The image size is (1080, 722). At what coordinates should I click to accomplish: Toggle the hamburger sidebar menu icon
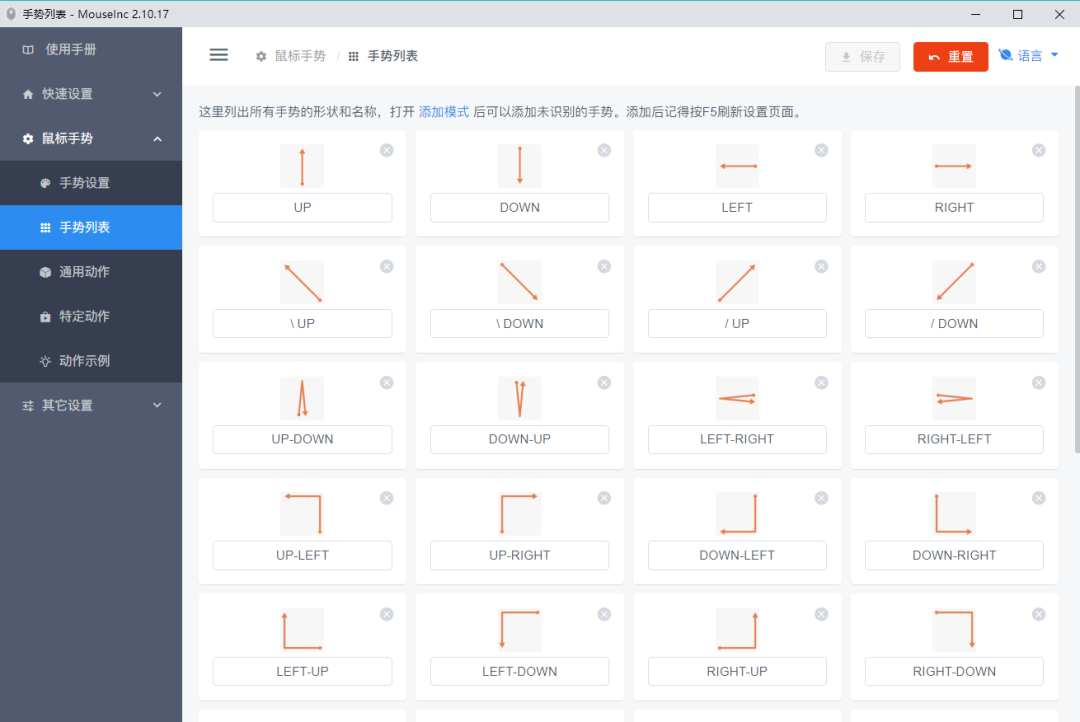(x=218, y=55)
